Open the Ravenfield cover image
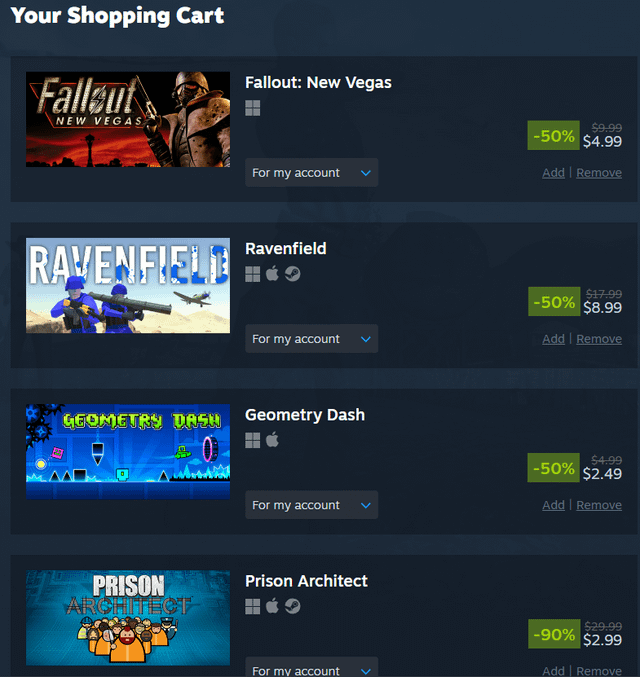640x677 pixels. click(128, 286)
